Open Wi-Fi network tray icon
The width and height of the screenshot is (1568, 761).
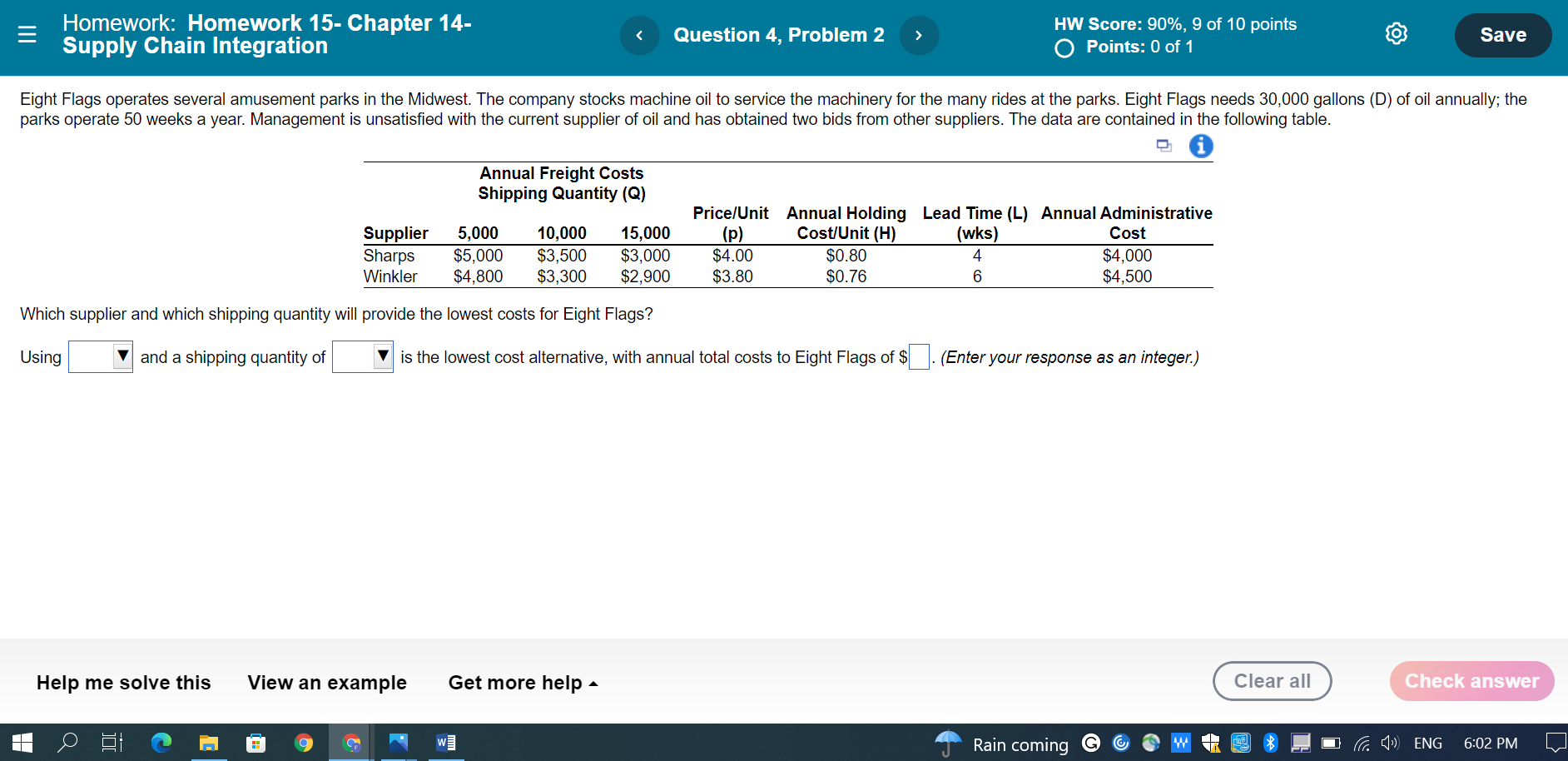pyautogui.click(x=1362, y=743)
